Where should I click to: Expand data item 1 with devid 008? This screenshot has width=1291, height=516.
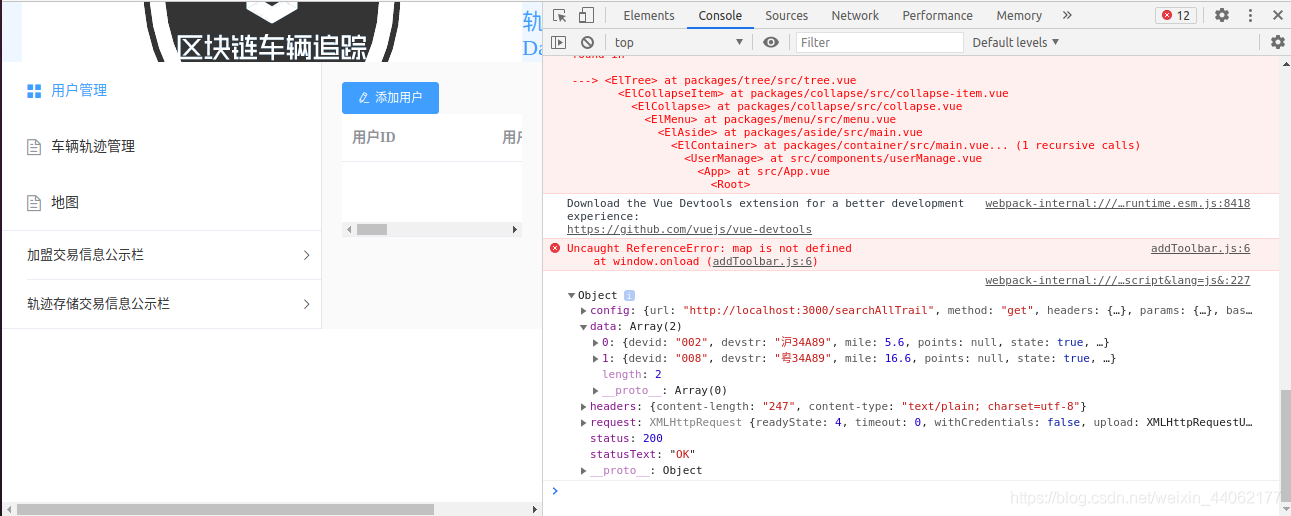[596, 358]
